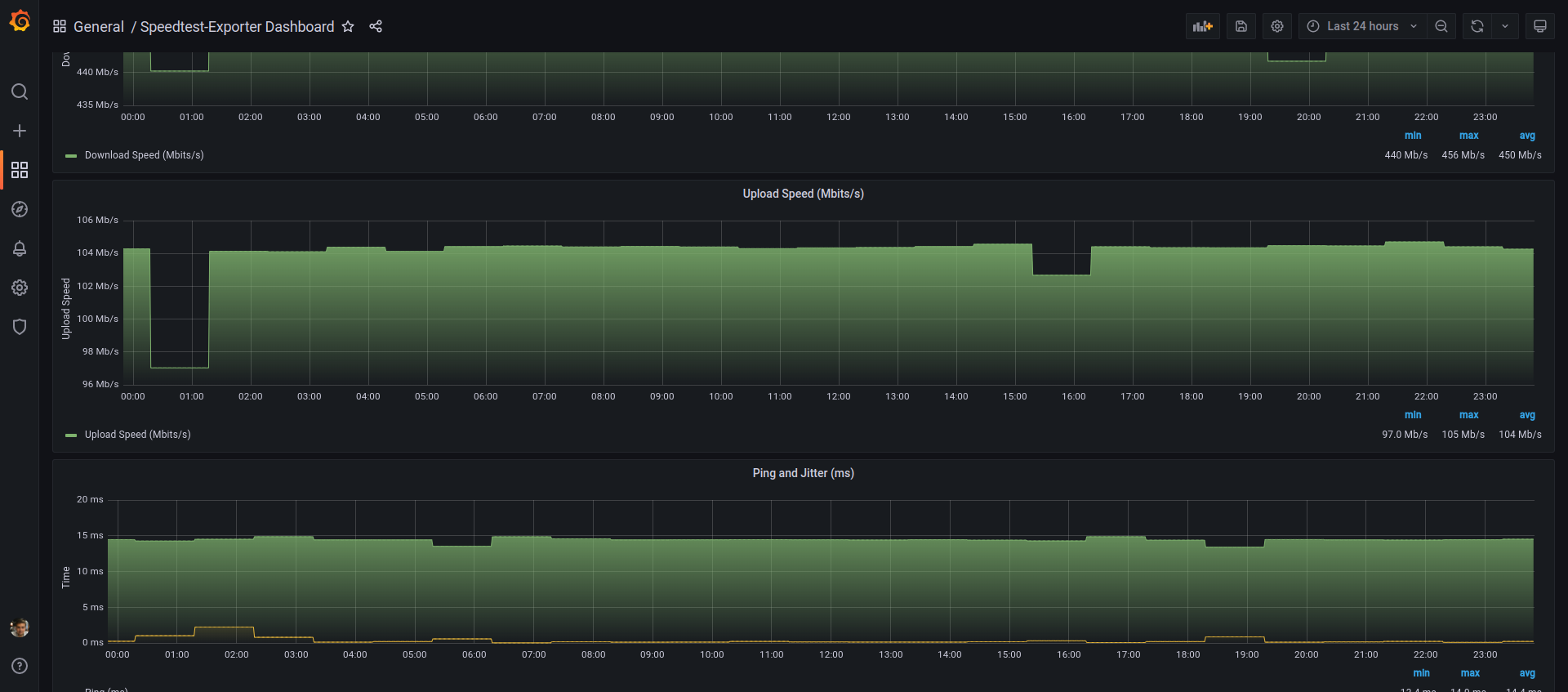Click the Upload Speed legend color swatch
This screenshot has width=1568, height=692.
pos(71,435)
